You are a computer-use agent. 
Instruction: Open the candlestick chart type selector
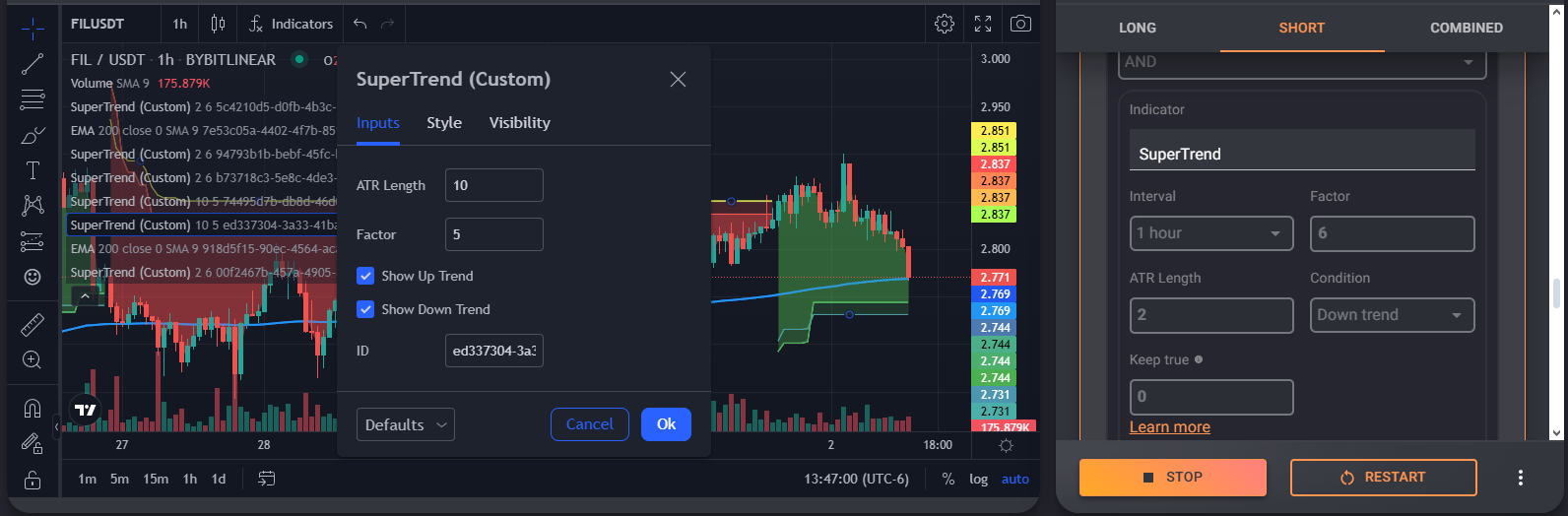pyautogui.click(x=218, y=24)
